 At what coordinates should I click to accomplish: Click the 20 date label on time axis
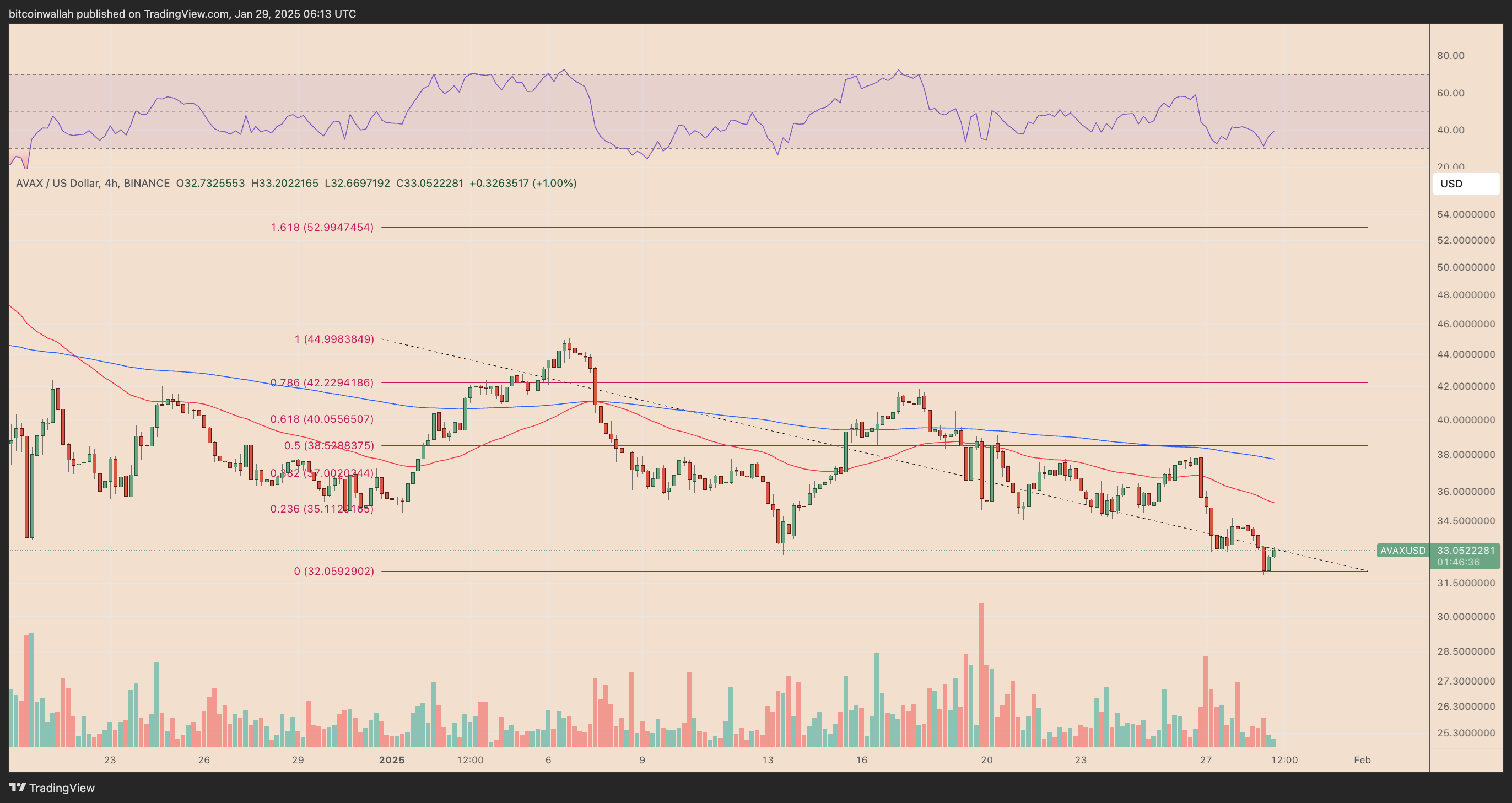(x=987, y=760)
